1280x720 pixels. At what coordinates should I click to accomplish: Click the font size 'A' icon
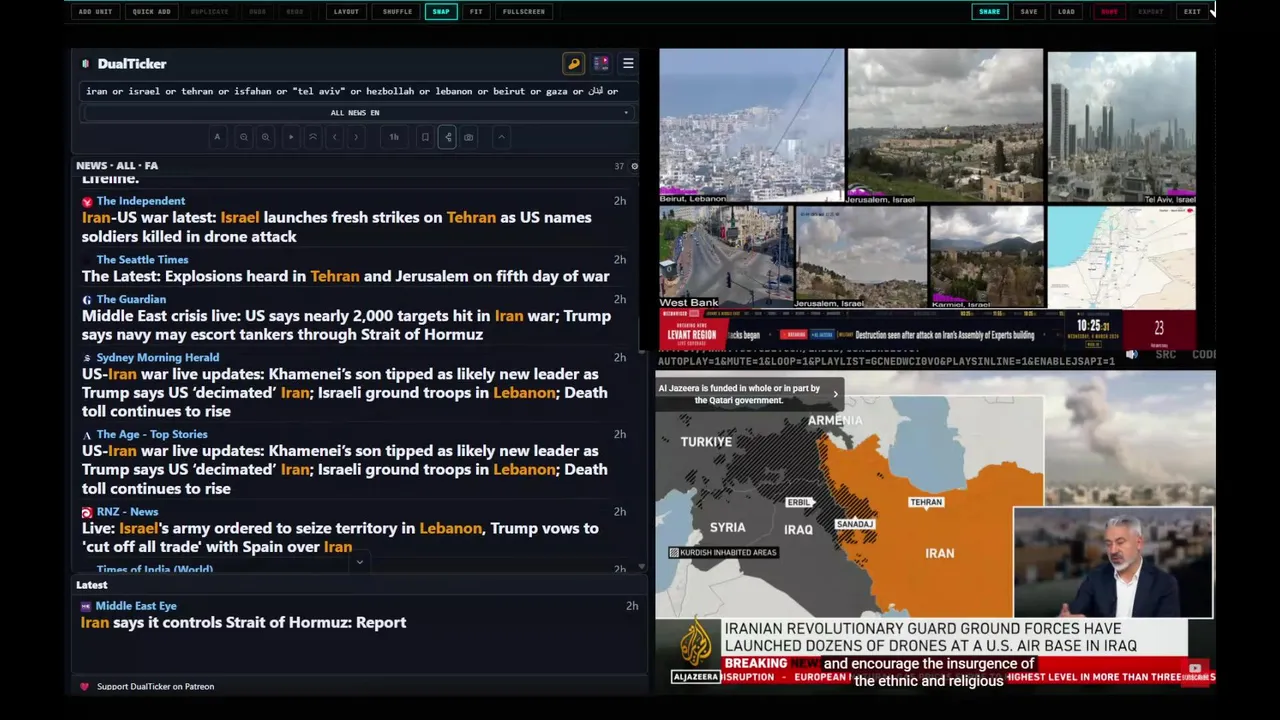coord(217,137)
